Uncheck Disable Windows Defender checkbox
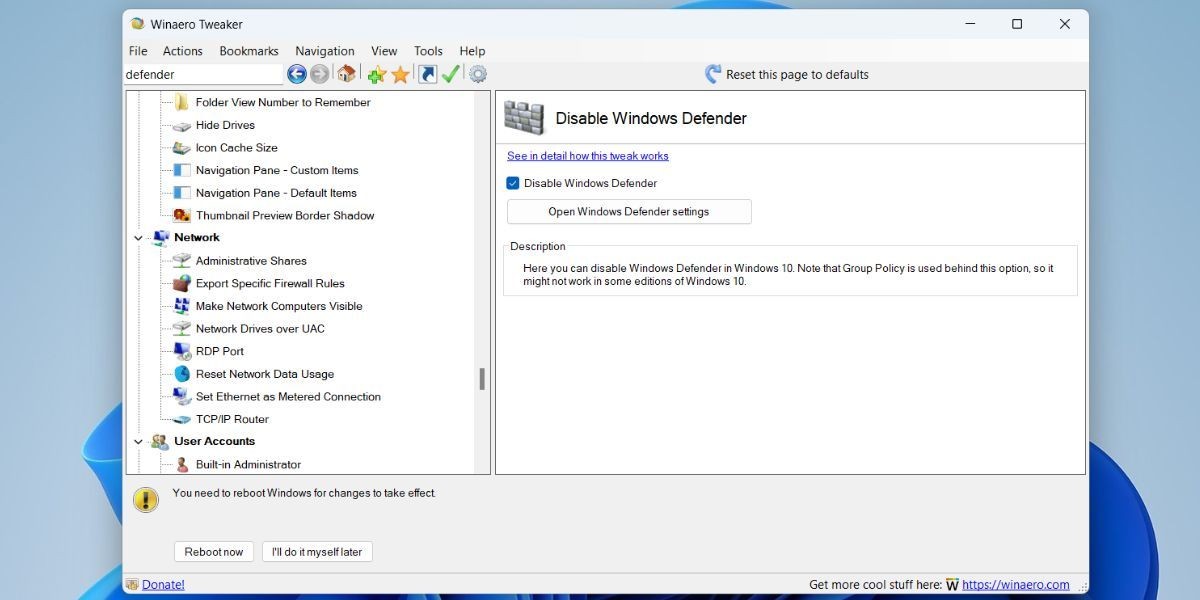Viewport: 1200px width, 600px height. tap(513, 183)
